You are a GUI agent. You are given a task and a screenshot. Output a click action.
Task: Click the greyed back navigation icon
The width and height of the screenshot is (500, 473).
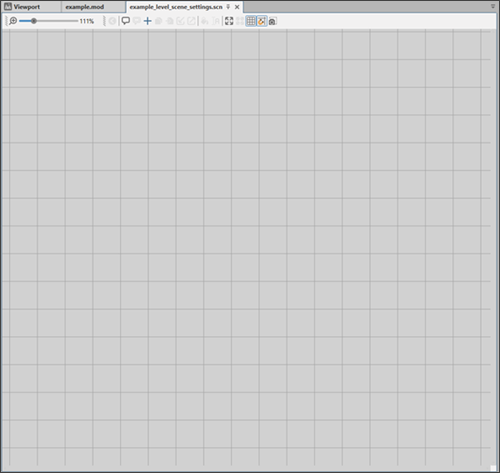(x=112, y=21)
